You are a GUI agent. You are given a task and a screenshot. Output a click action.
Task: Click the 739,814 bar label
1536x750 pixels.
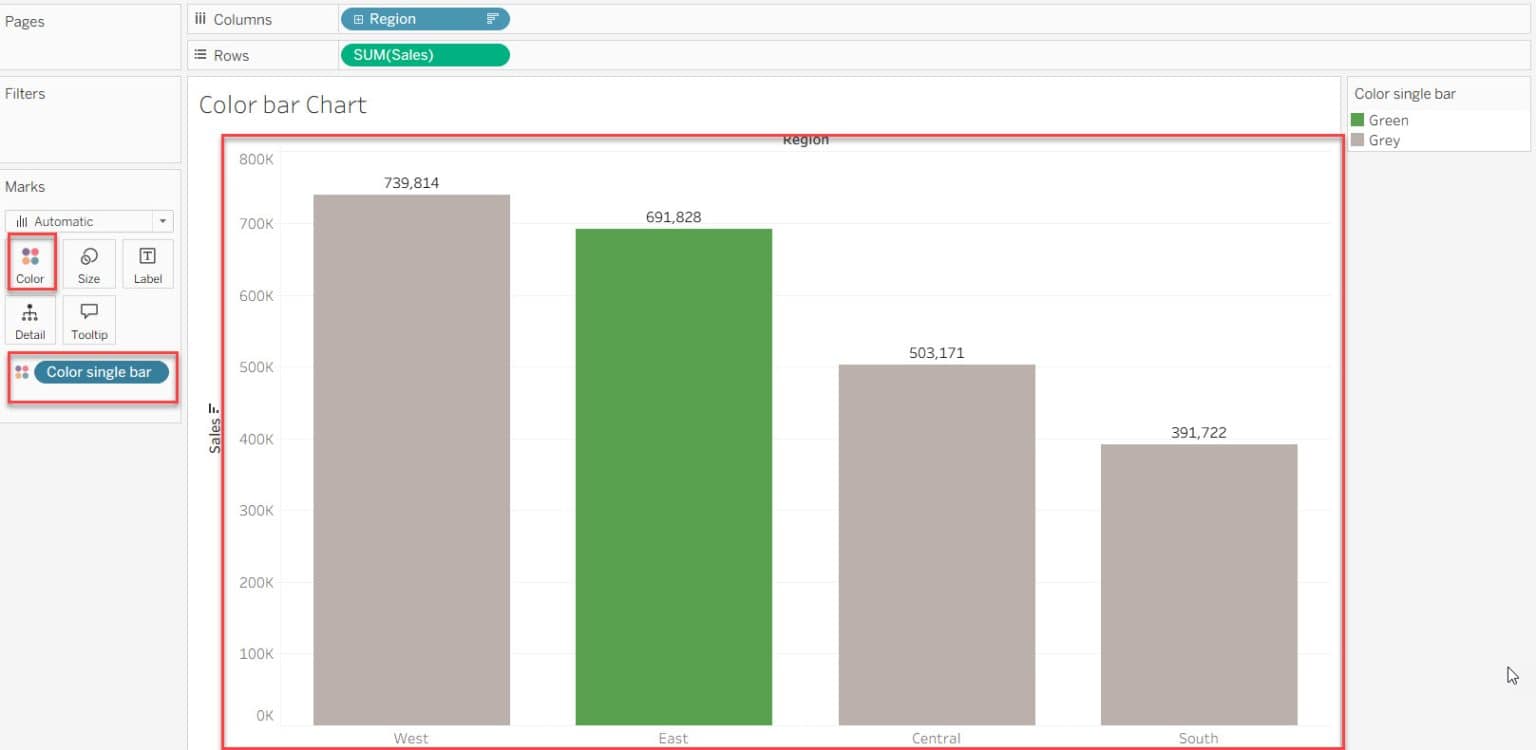pos(411,183)
